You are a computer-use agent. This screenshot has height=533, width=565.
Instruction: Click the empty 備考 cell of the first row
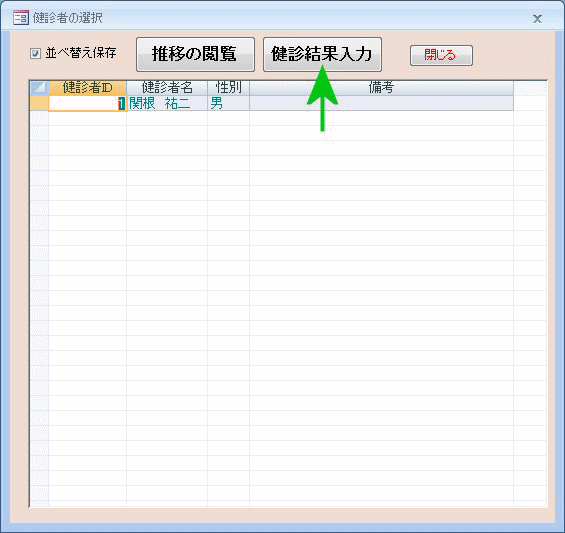pyautogui.click(x=381, y=103)
